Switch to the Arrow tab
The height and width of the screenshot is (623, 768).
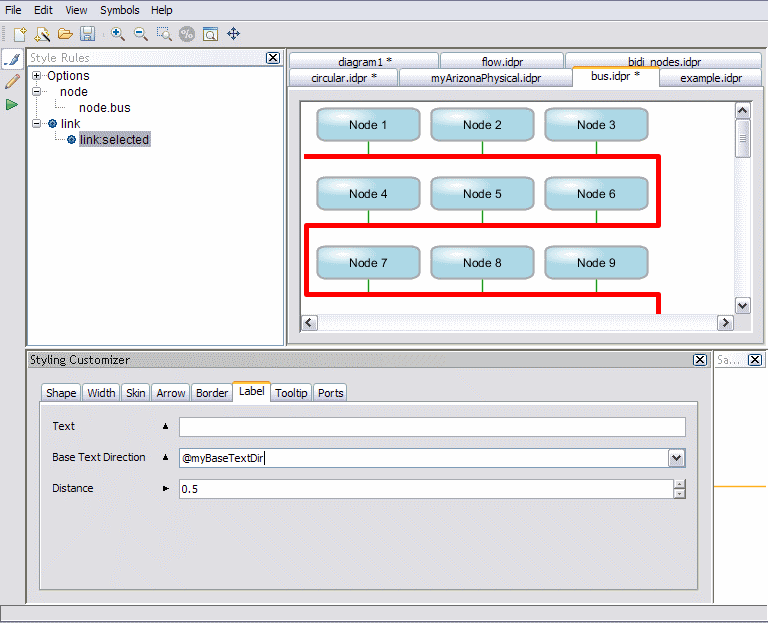[x=171, y=393]
